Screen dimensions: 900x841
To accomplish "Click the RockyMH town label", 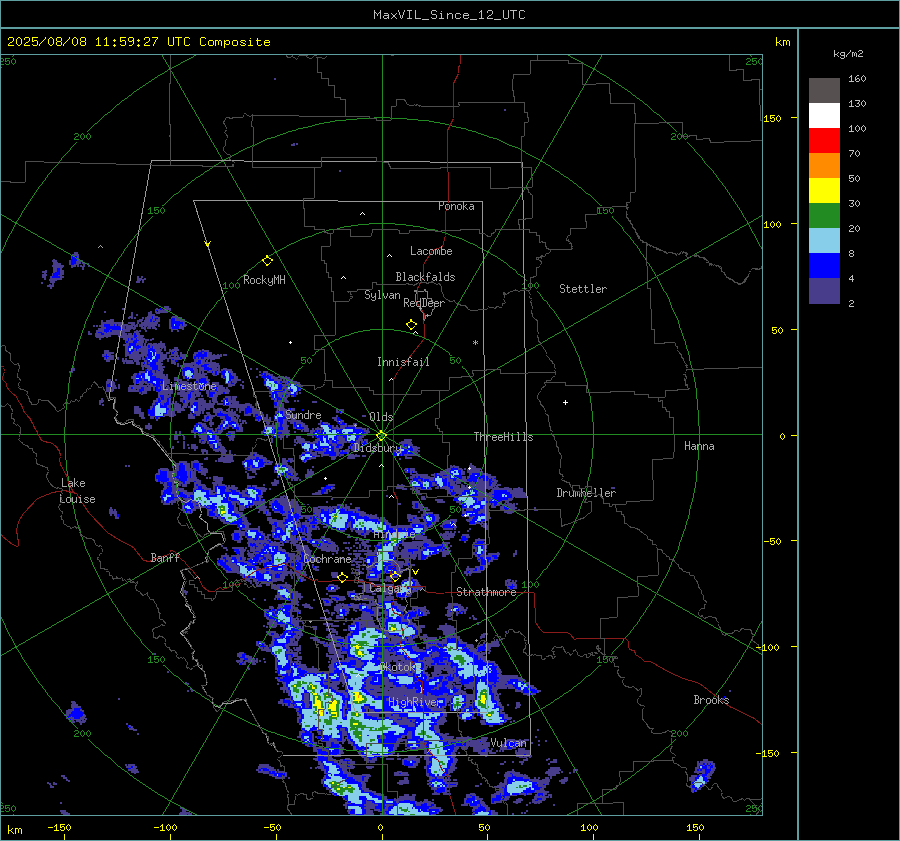I will tap(264, 280).
